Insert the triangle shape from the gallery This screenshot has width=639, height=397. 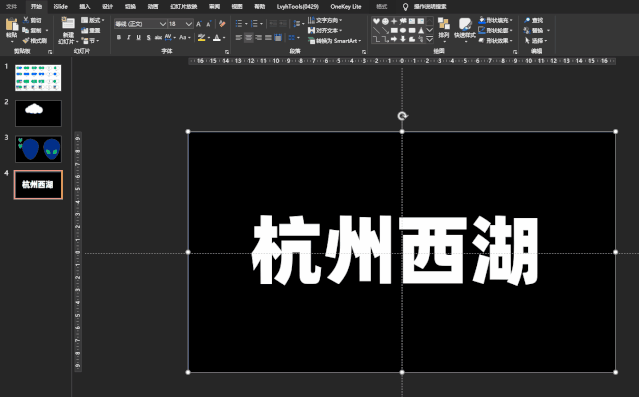[x=421, y=30]
